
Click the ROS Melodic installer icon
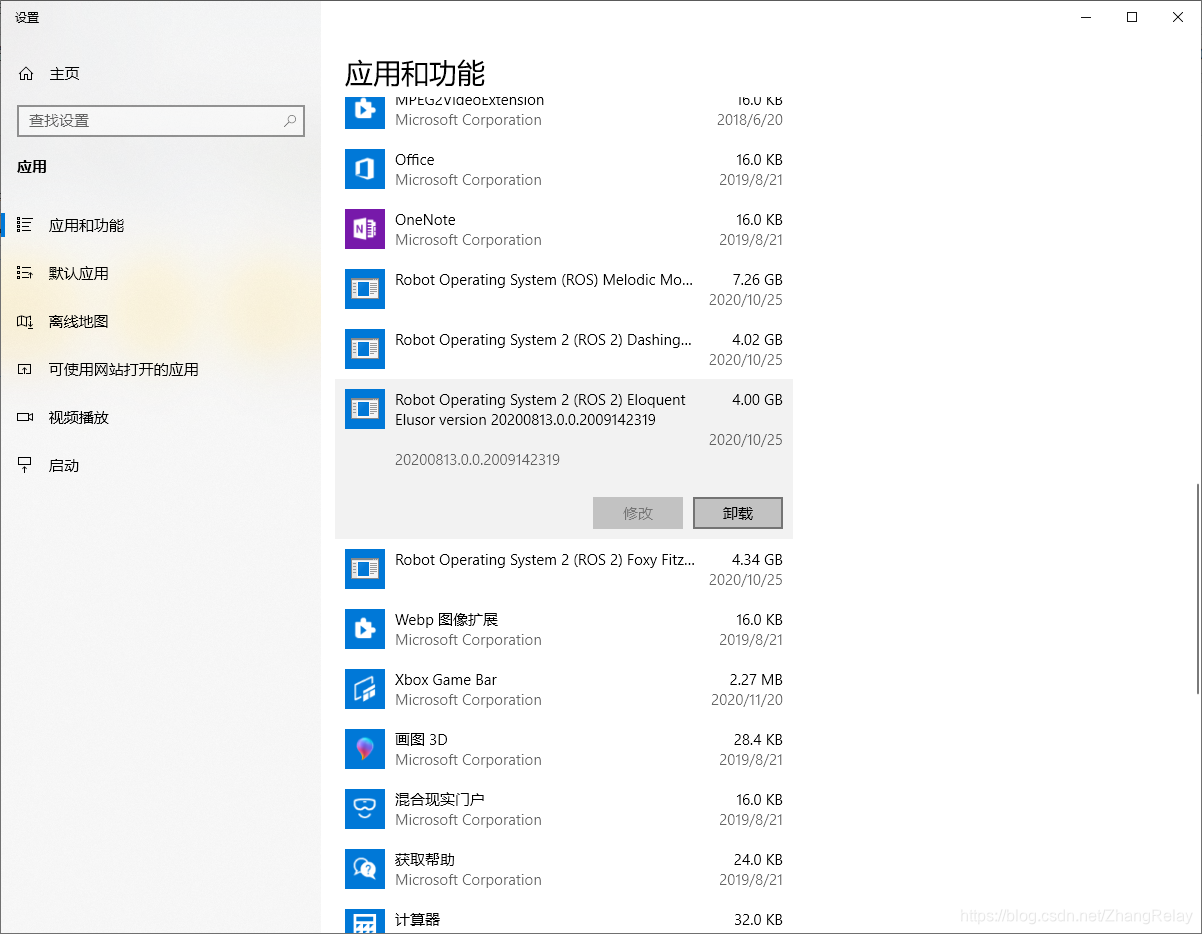coord(365,289)
